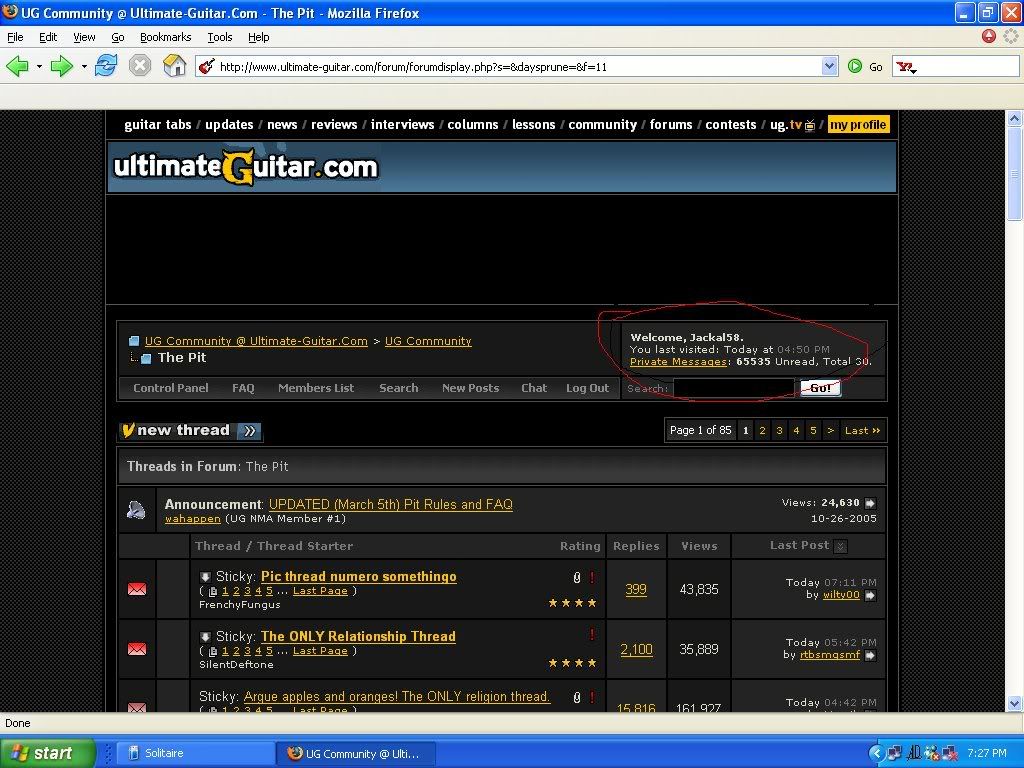Open the Members List link

316,388
